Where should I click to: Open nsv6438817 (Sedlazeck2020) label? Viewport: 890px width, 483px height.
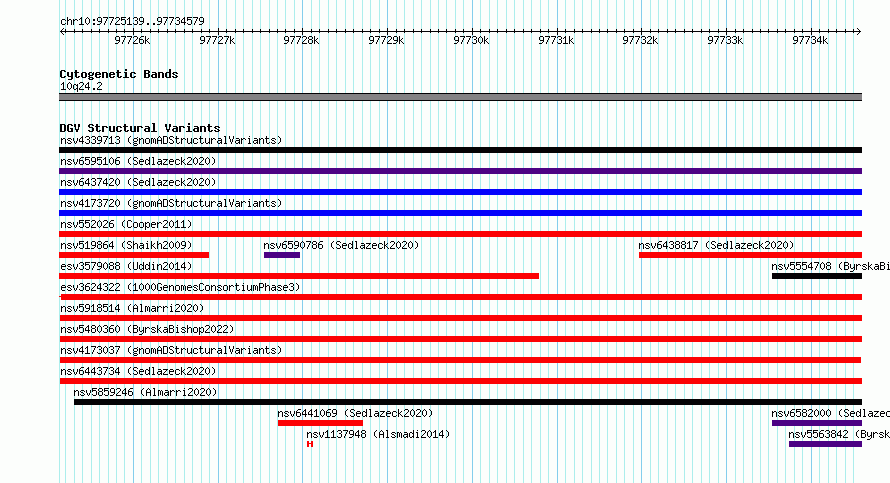point(716,245)
